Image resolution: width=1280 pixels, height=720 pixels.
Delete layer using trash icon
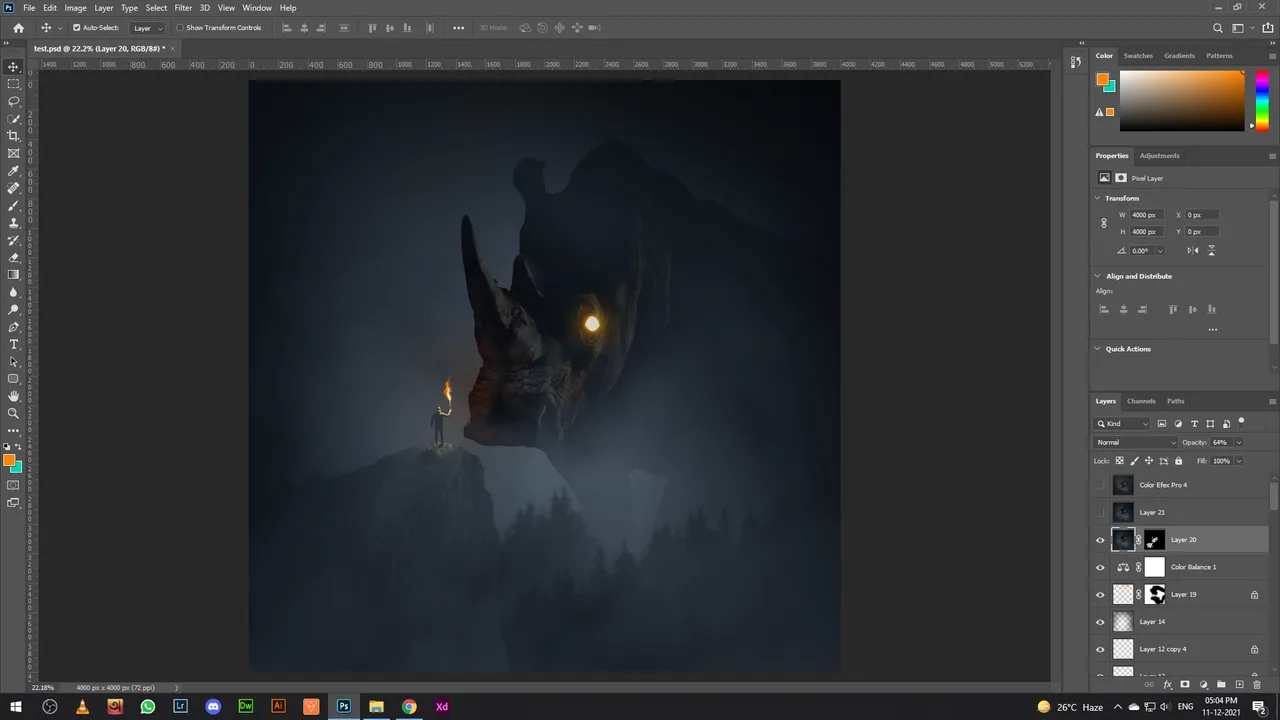pos(1257,685)
